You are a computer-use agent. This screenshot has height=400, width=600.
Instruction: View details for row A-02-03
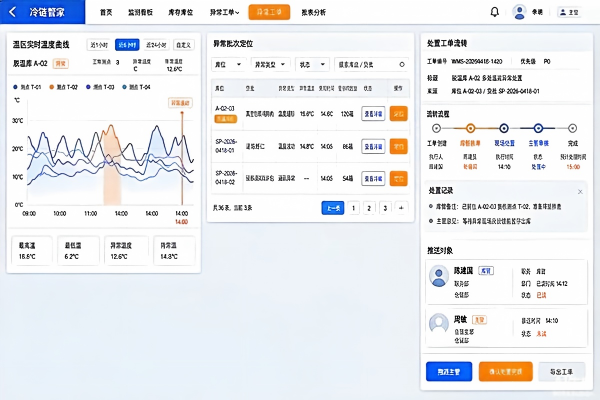[x=373, y=114]
